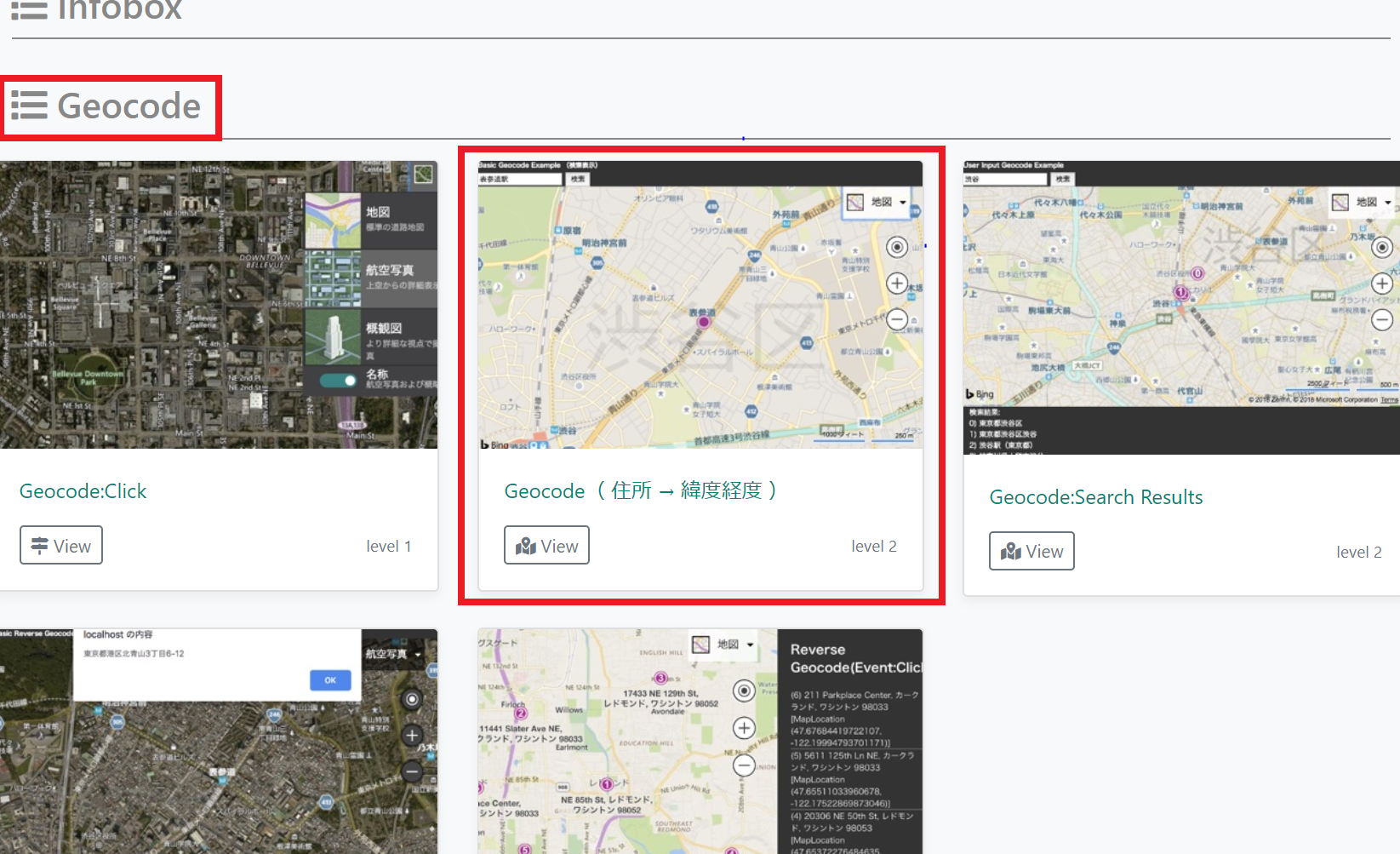Image resolution: width=1400 pixels, height=854 pixels.
Task: Select the locate circle icon on the Geocode example map
Action: 897,247
